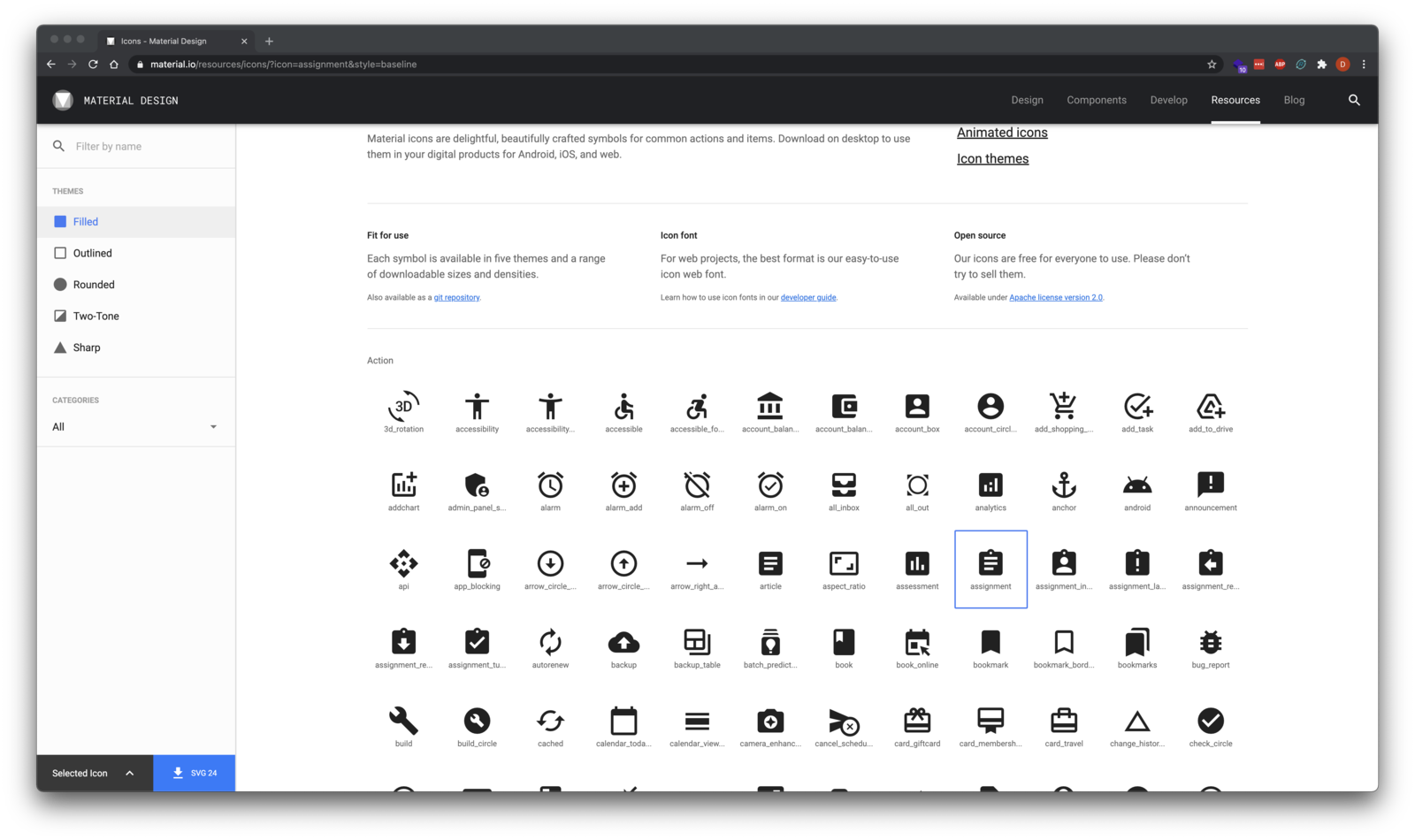Select the Icons - Material Design browser tab

click(174, 41)
